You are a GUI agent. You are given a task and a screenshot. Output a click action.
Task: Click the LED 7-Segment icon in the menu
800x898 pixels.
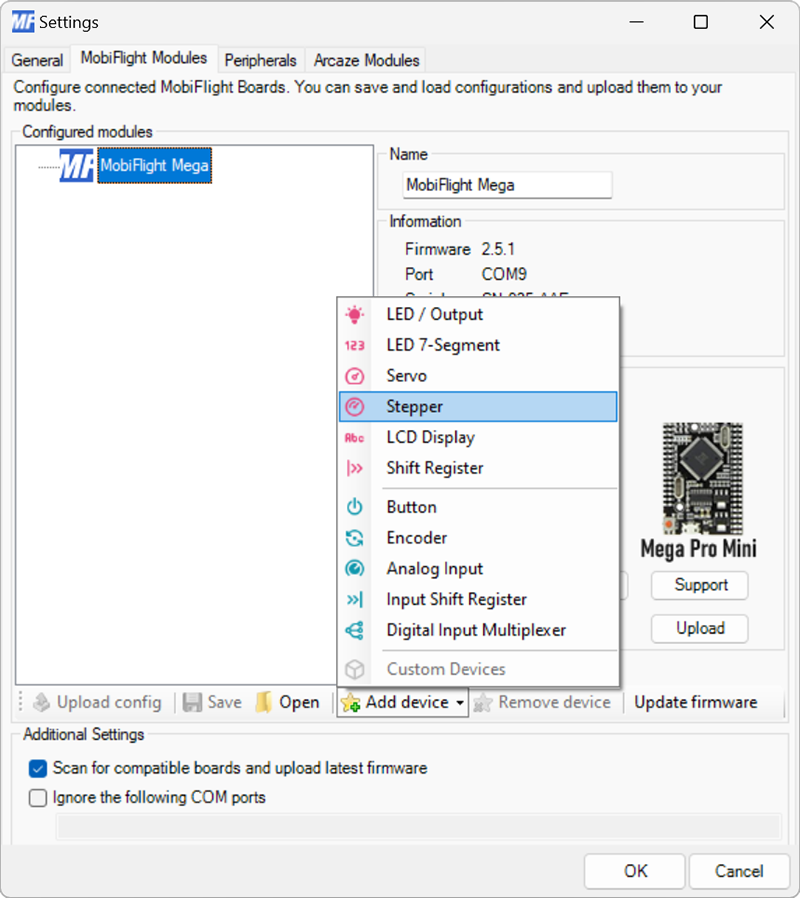pos(356,345)
